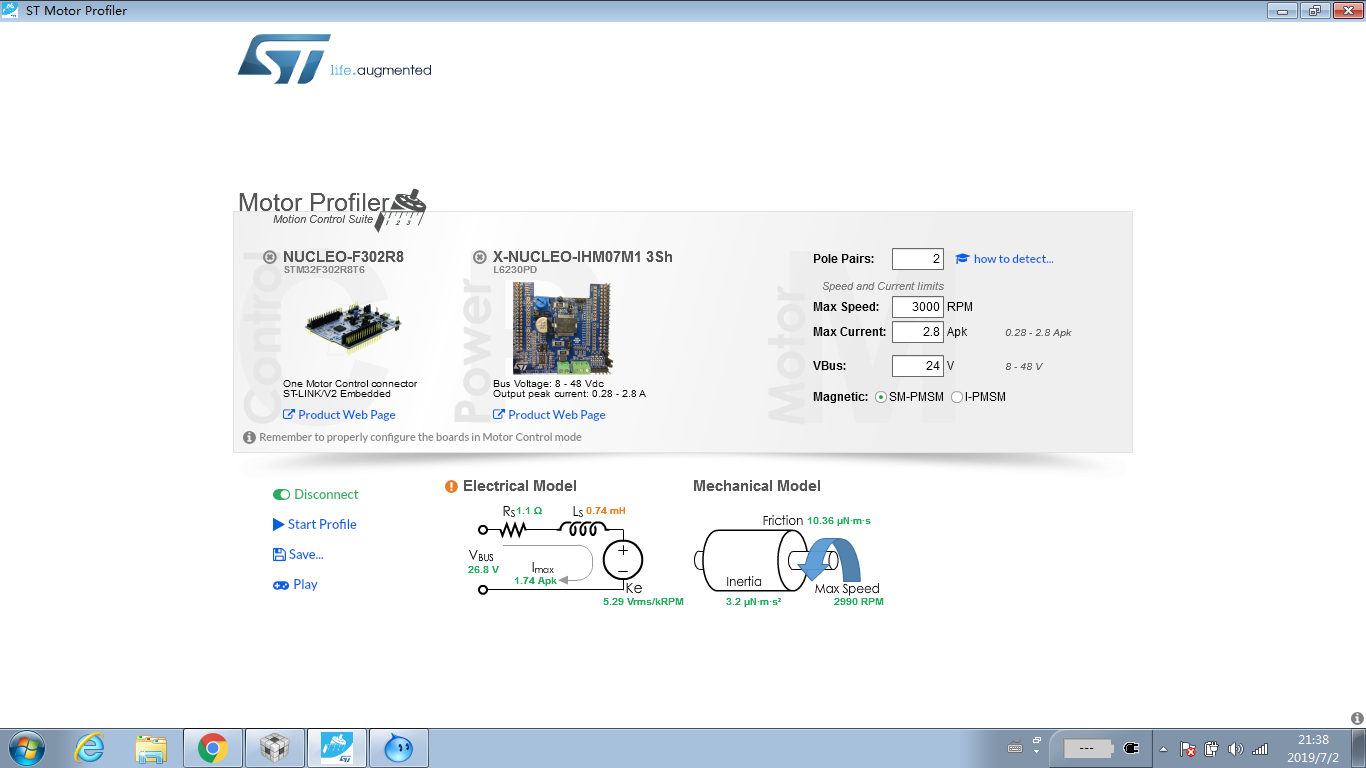The width and height of the screenshot is (1366, 768).
Task: Click the volume speaker icon in the tray
Action: (1236, 748)
